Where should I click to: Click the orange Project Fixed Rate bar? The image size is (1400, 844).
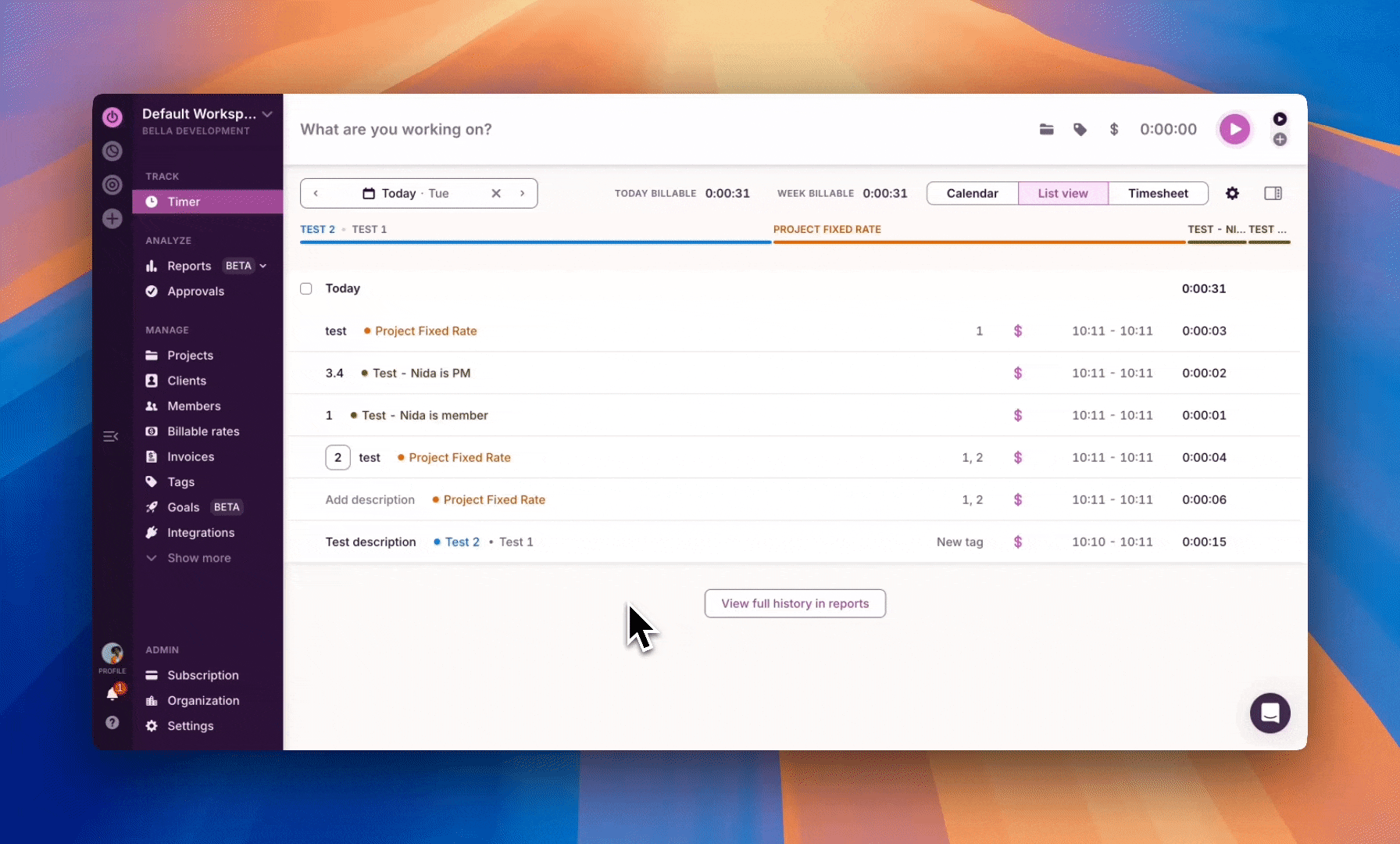click(978, 242)
